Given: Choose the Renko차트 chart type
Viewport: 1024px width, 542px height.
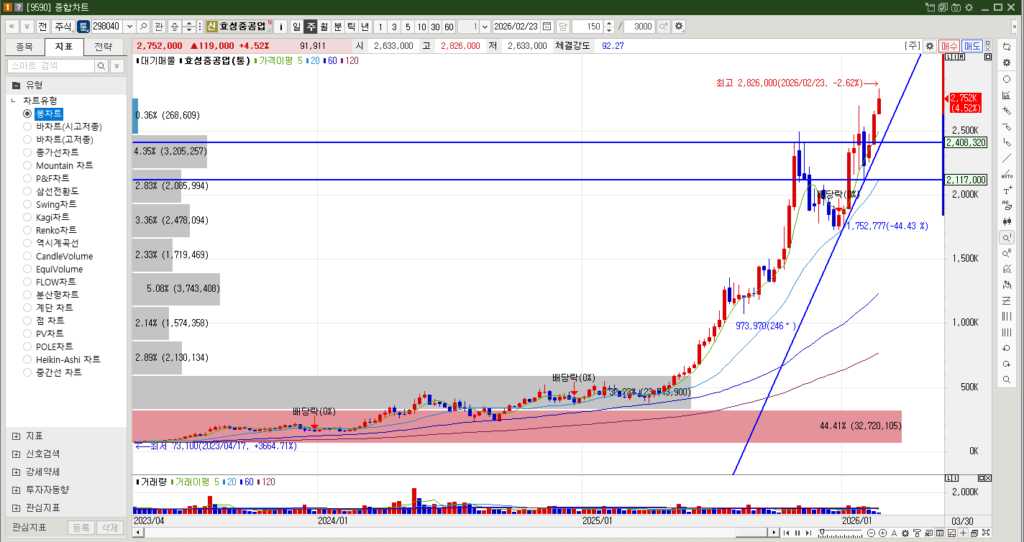Looking at the screenshot, I should (27, 230).
